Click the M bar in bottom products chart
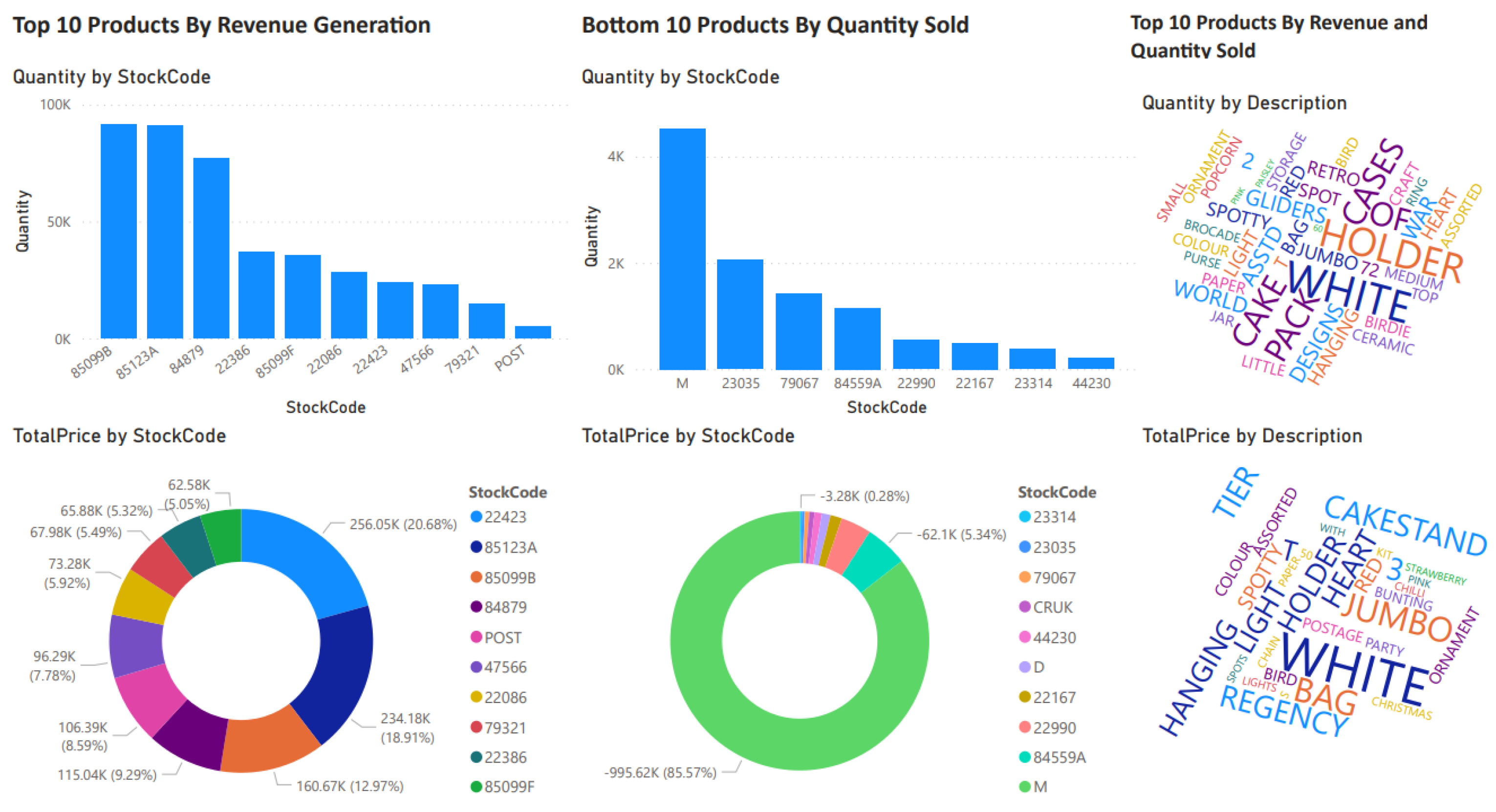 pyautogui.click(x=682, y=249)
